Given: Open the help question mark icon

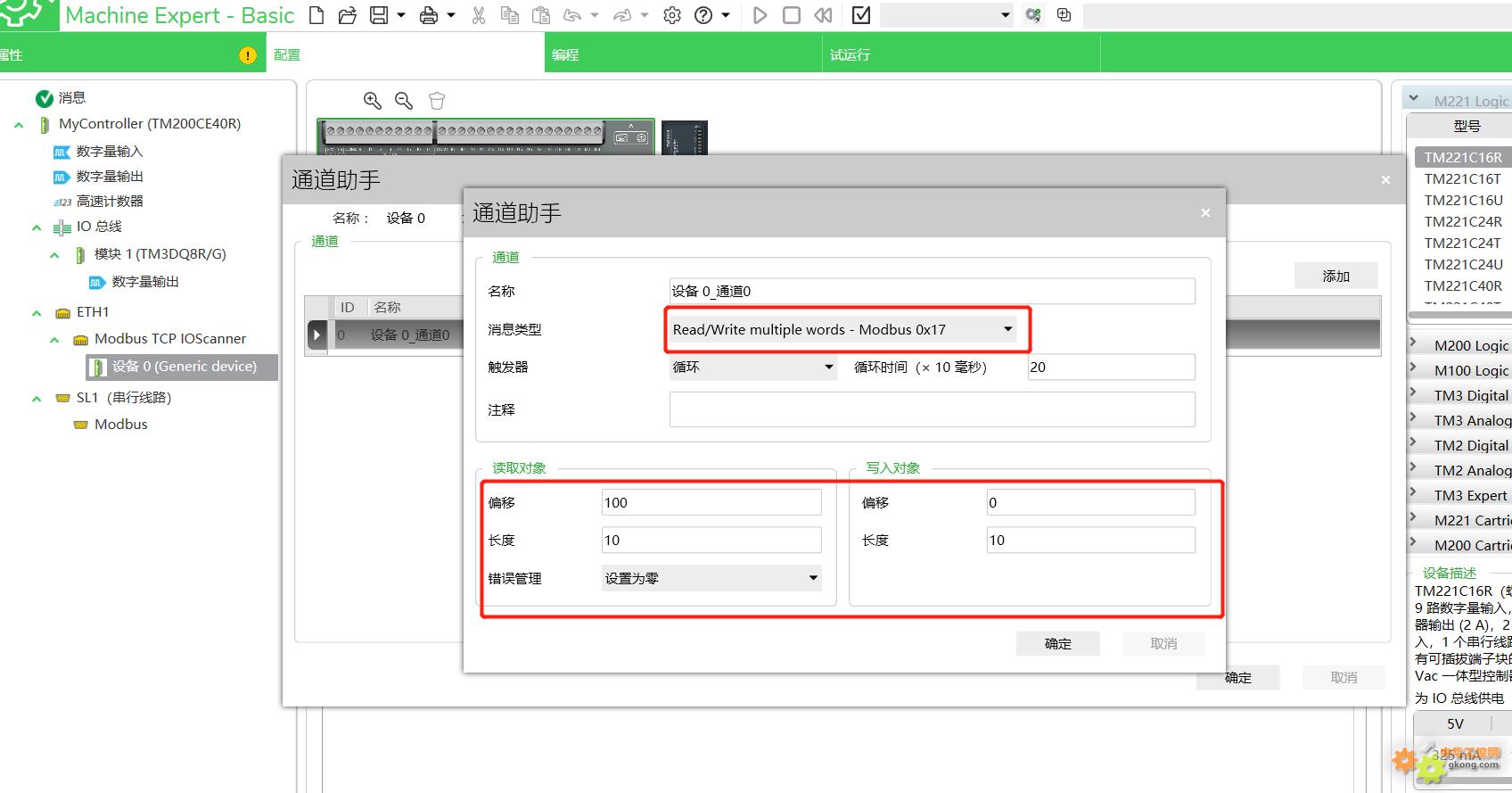Looking at the screenshot, I should coord(703,15).
